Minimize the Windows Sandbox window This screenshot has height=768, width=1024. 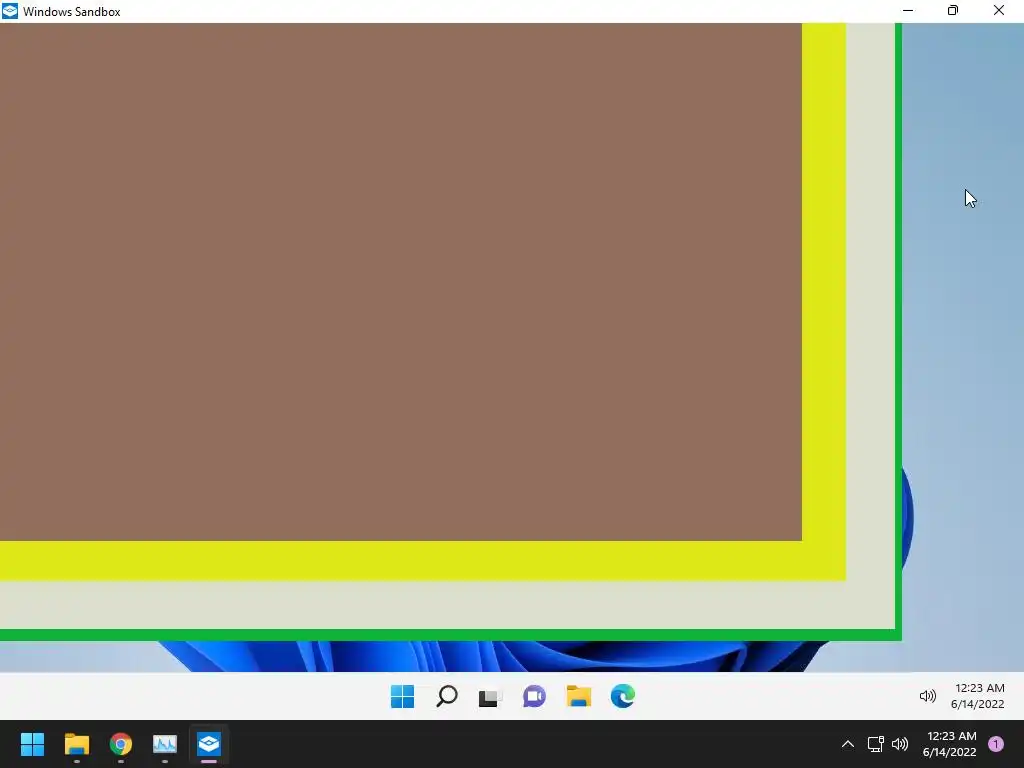click(x=908, y=10)
